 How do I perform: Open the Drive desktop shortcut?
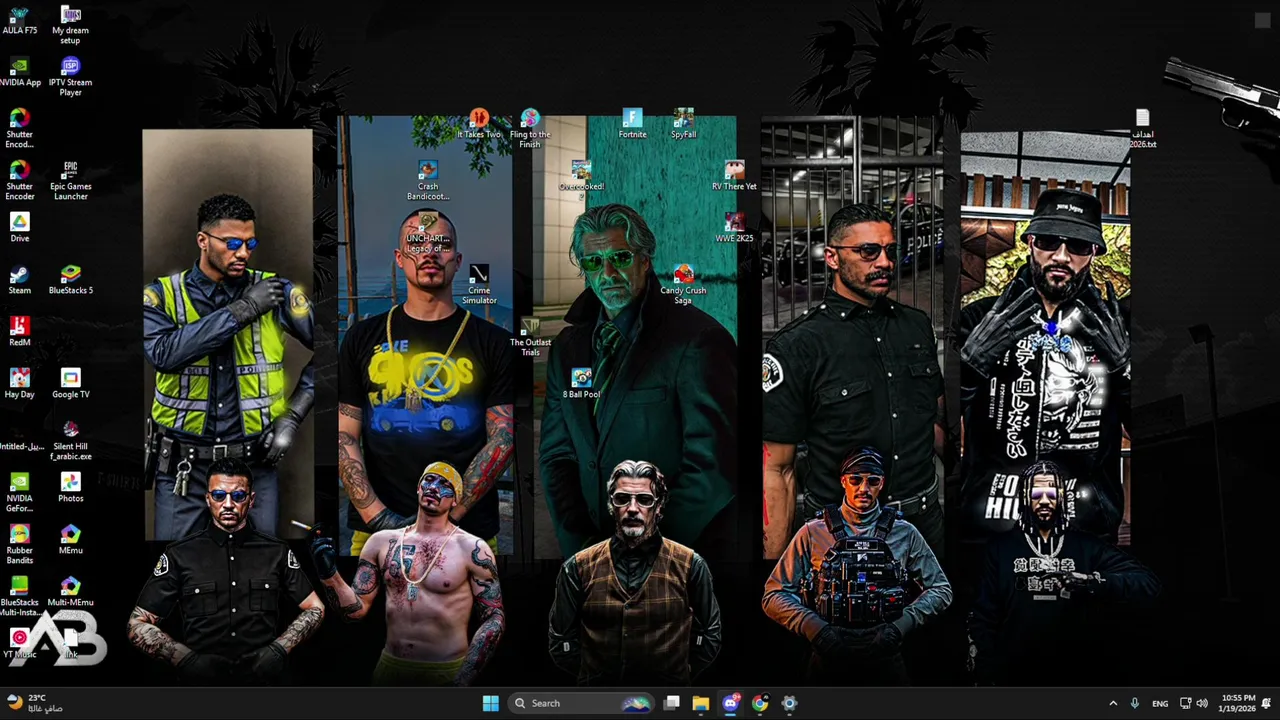(x=19, y=228)
